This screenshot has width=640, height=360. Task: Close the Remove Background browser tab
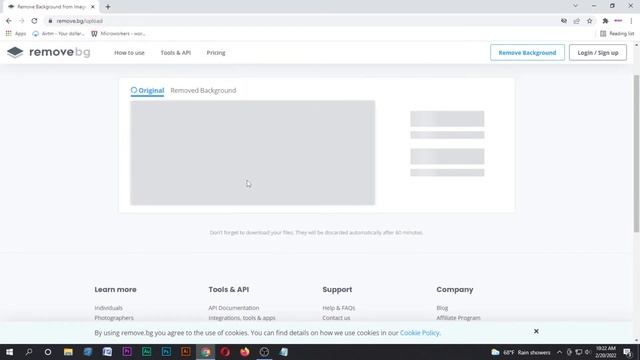[x=93, y=7]
